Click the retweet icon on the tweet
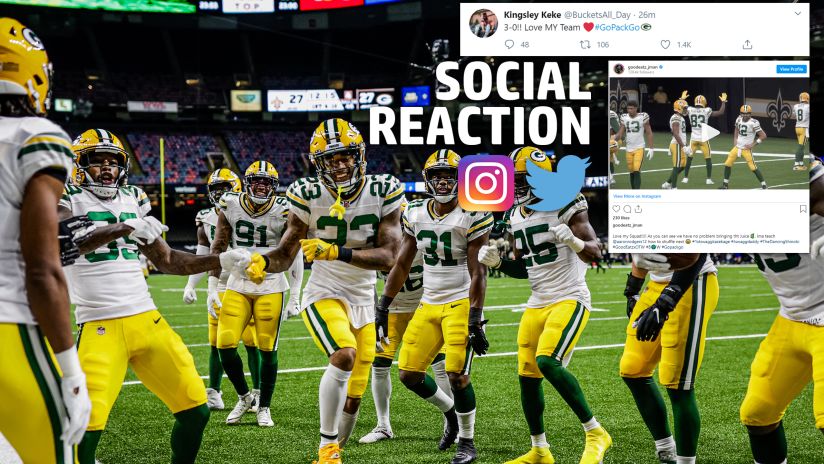Image resolution: width=824 pixels, height=464 pixels. click(x=585, y=45)
